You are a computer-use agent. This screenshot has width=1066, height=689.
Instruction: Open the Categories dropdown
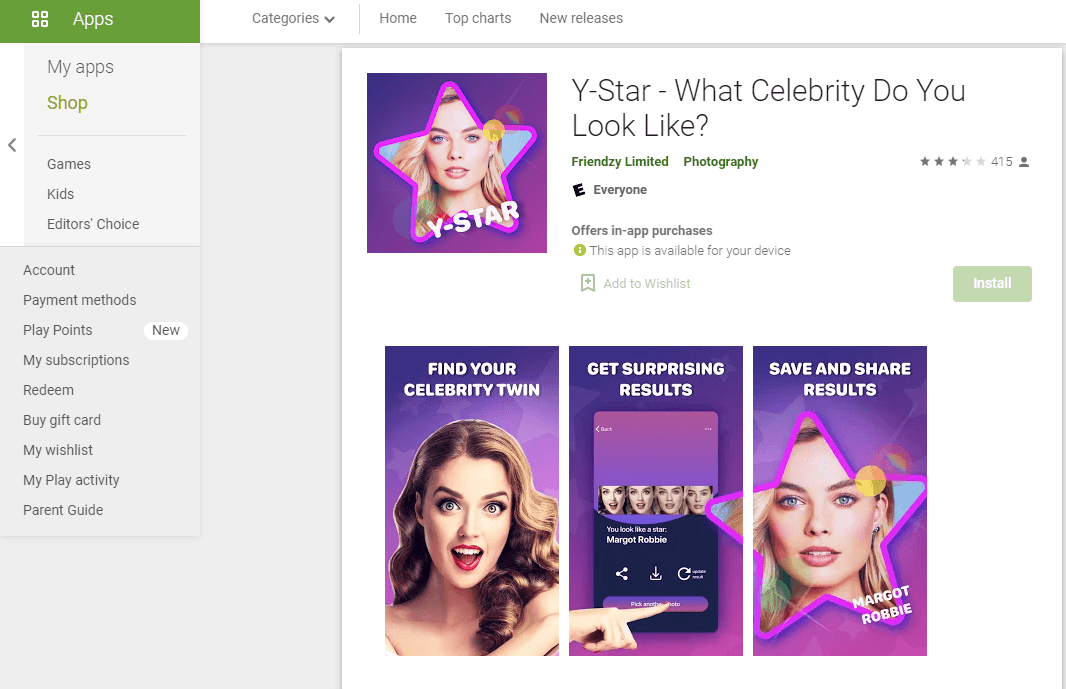(x=293, y=18)
